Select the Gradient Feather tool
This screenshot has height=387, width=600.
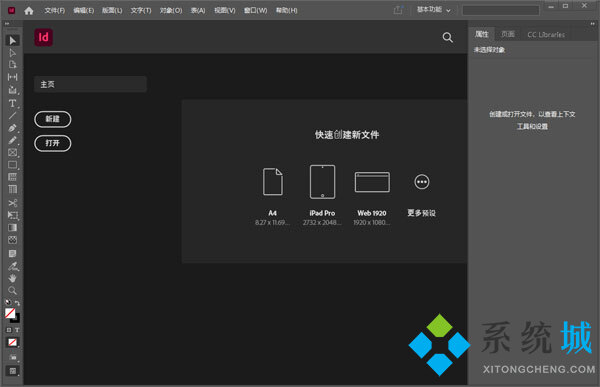[x=12, y=240]
